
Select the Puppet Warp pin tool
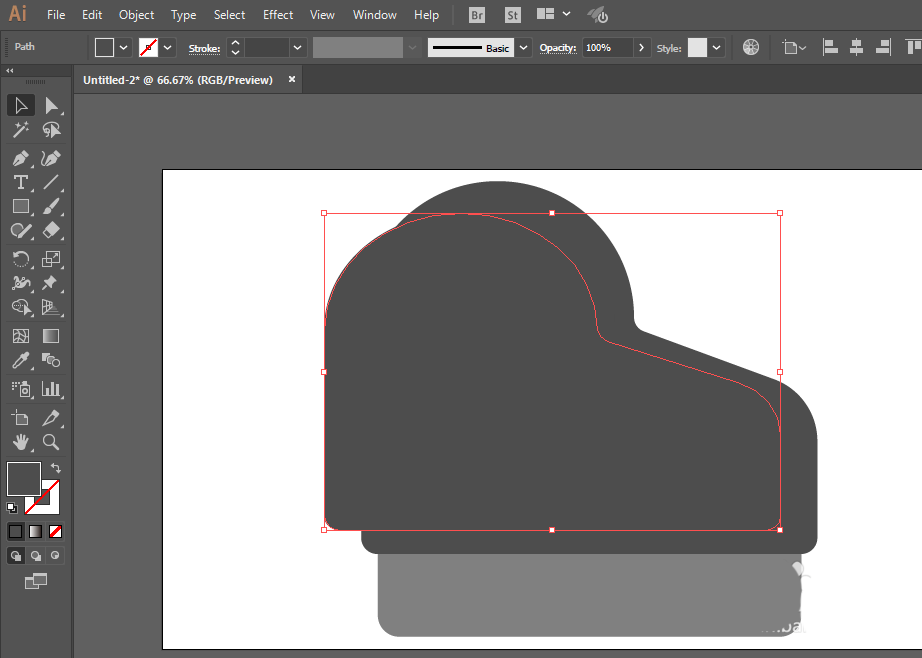click(51, 283)
